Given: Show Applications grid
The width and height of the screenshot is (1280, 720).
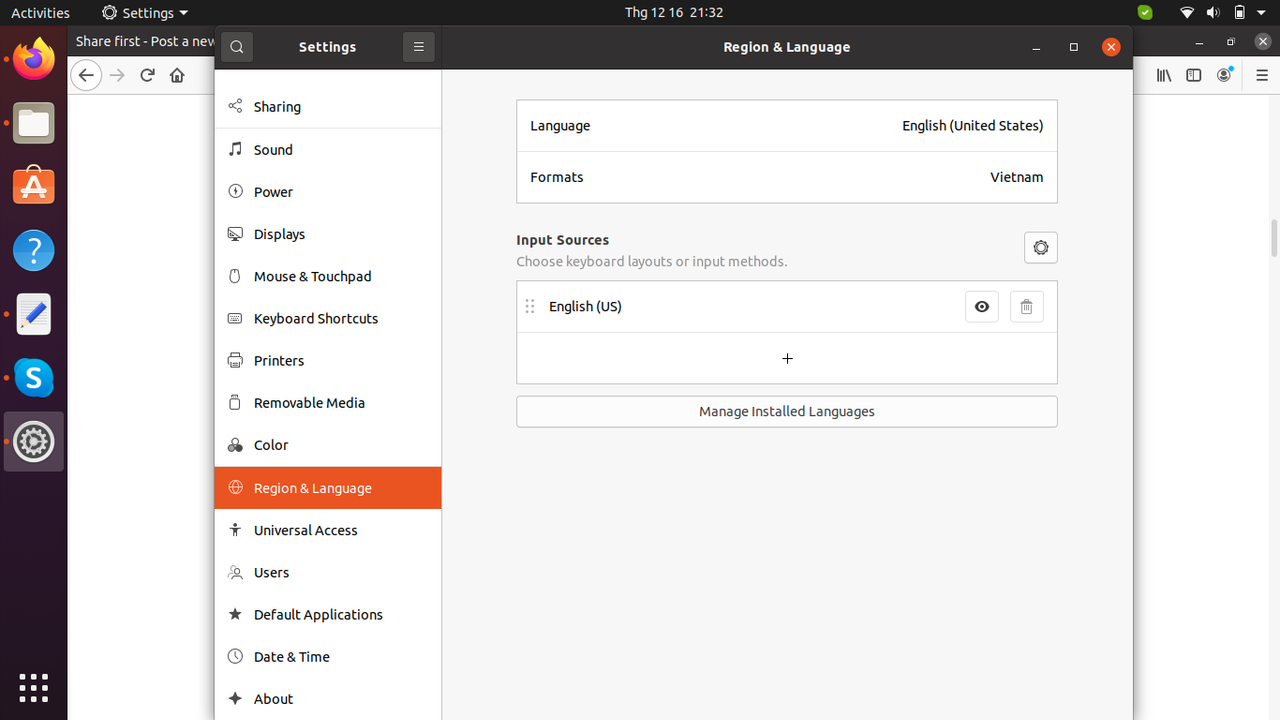Looking at the screenshot, I should pyautogui.click(x=34, y=687).
